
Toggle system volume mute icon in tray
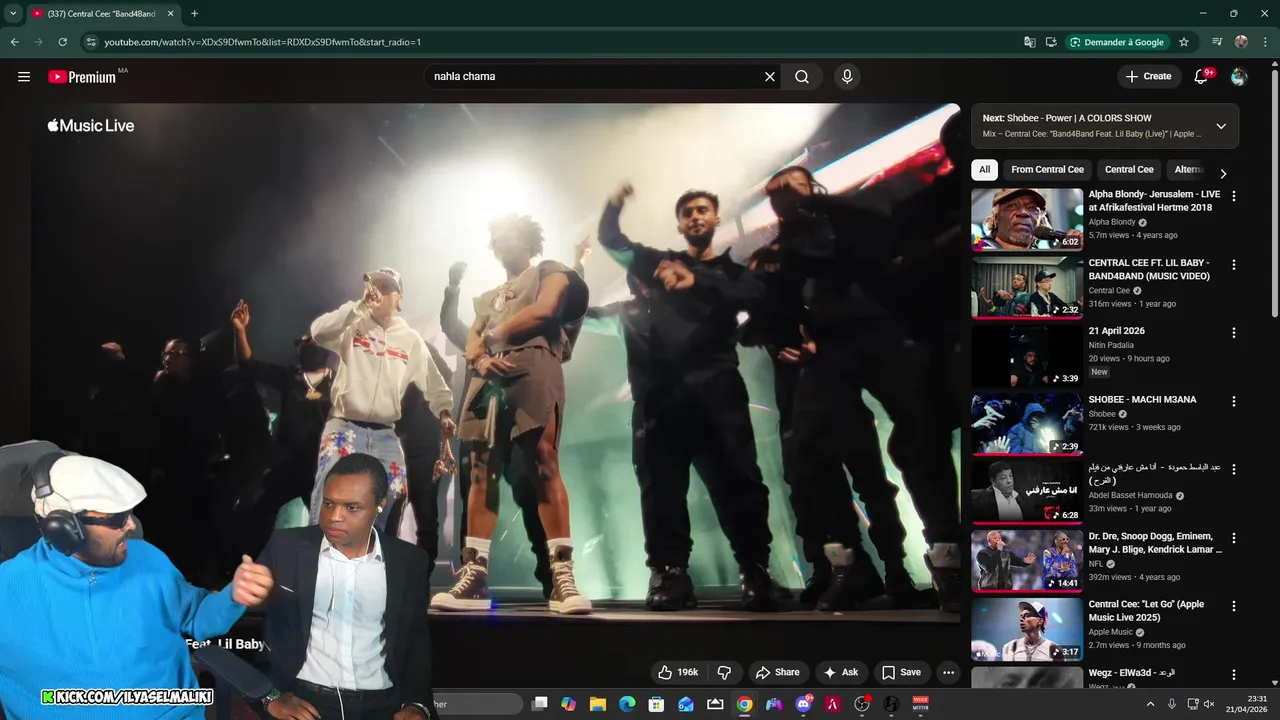[1209, 704]
